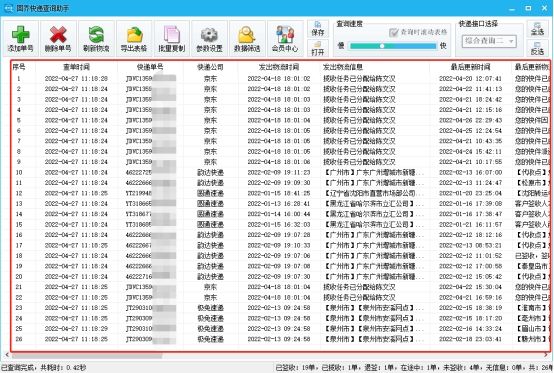Click the horizontal scrollbar thumb below table
The height and width of the screenshot is (373, 554).
(x=87, y=355)
